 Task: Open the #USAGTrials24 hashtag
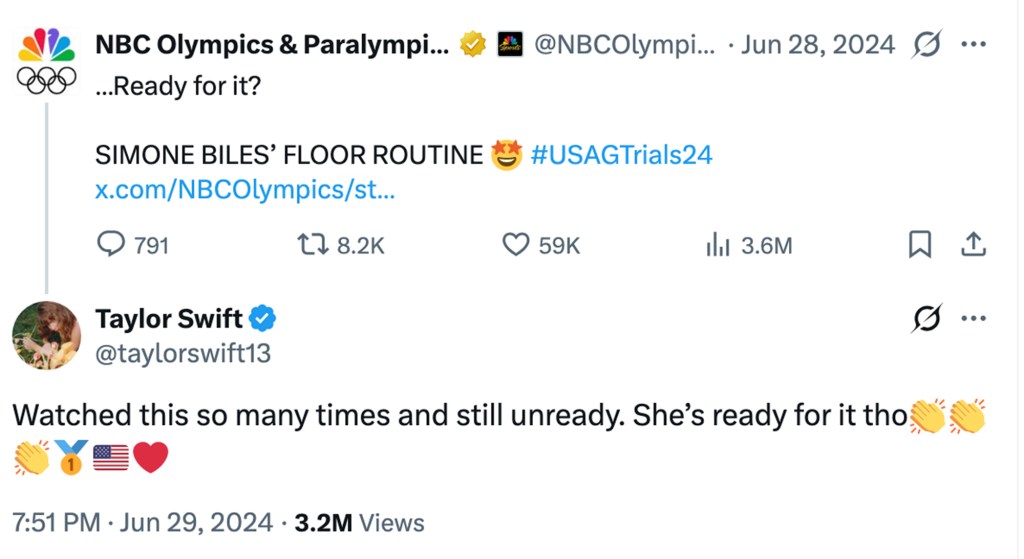tap(621, 155)
